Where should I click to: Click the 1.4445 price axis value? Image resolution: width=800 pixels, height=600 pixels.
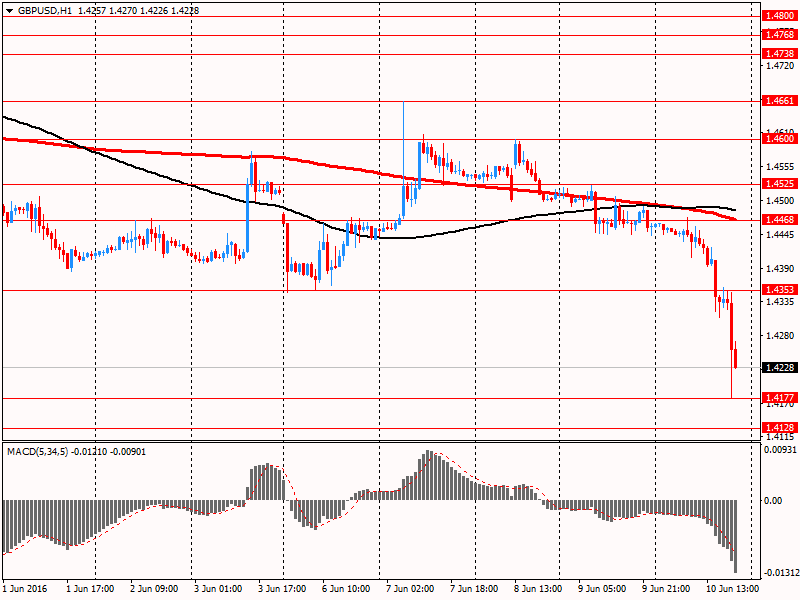[780, 234]
